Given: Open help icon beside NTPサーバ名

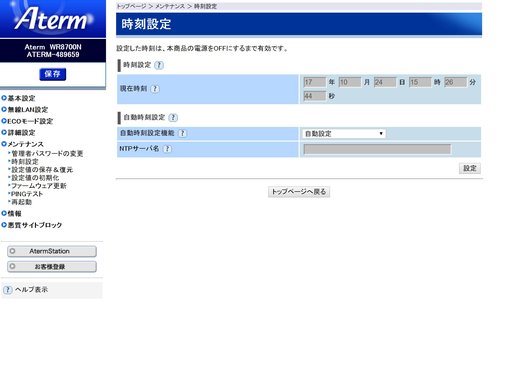Looking at the screenshot, I should click(x=167, y=149).
